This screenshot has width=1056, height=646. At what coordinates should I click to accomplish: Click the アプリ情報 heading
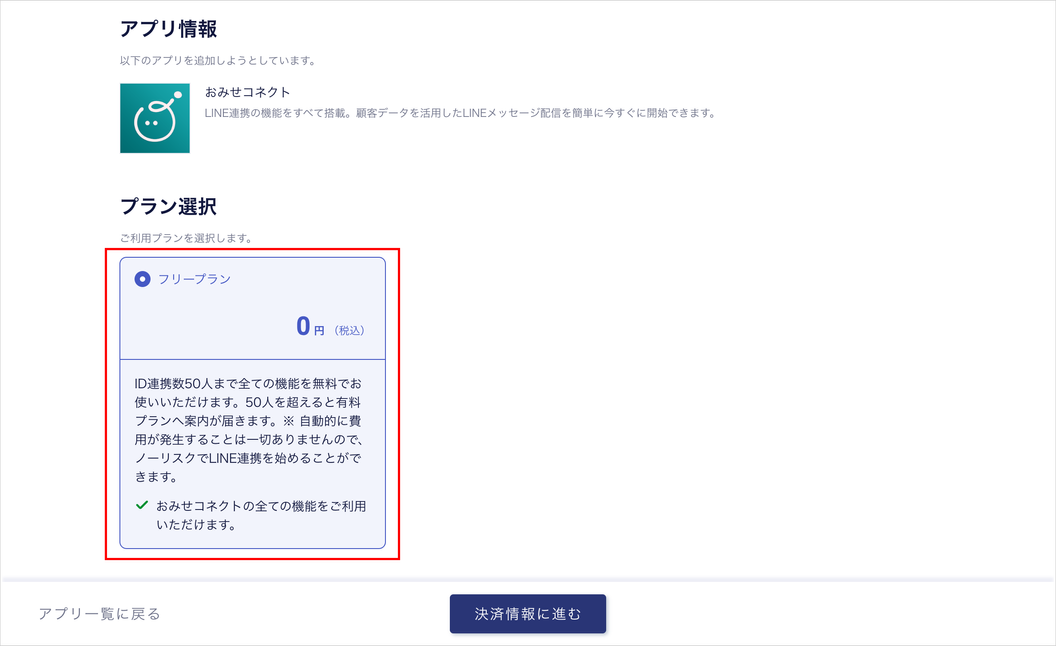click(168, 29)
